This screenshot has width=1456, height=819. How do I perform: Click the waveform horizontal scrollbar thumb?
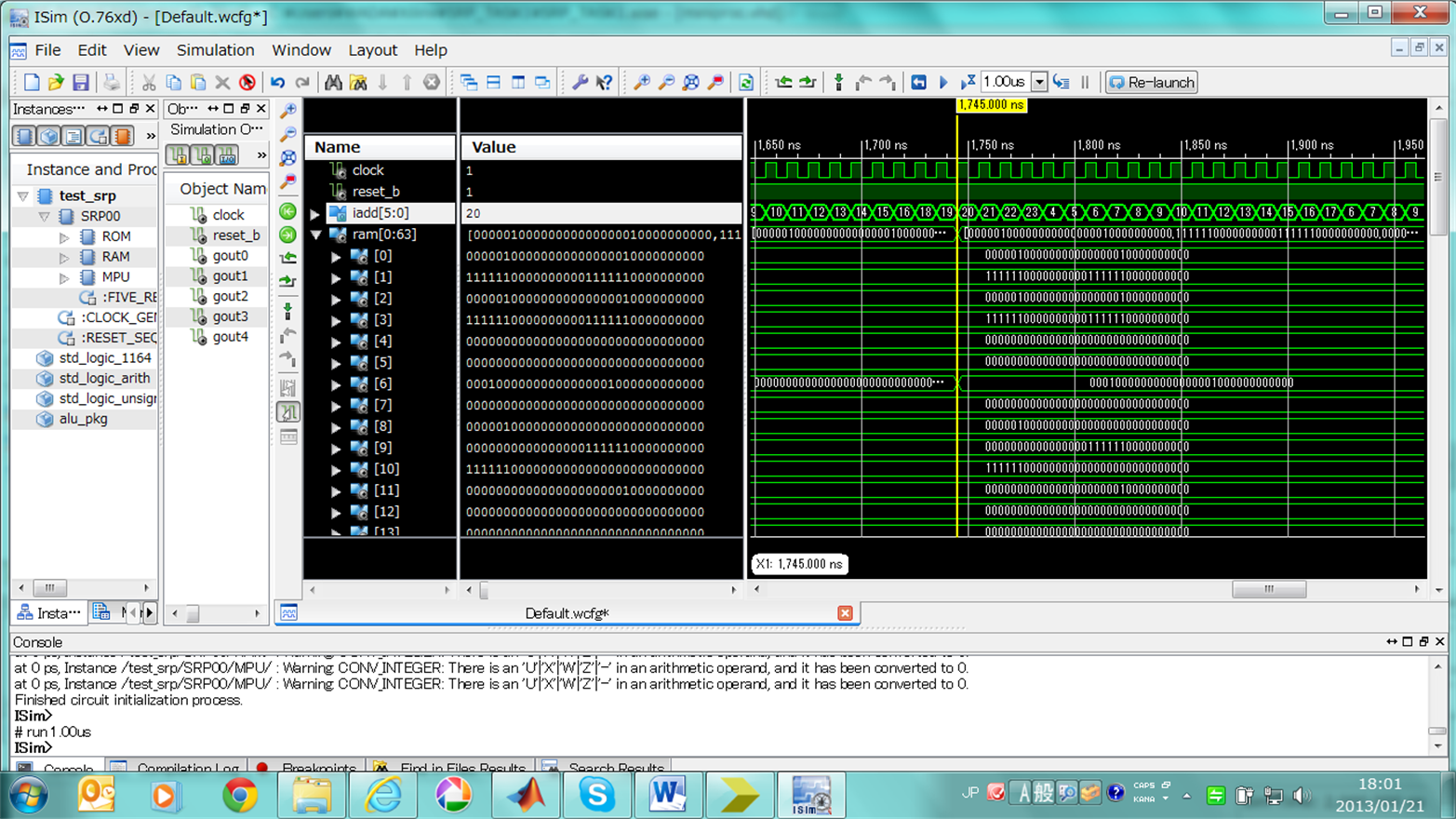pyautogui.click(x=1268, y=589)
